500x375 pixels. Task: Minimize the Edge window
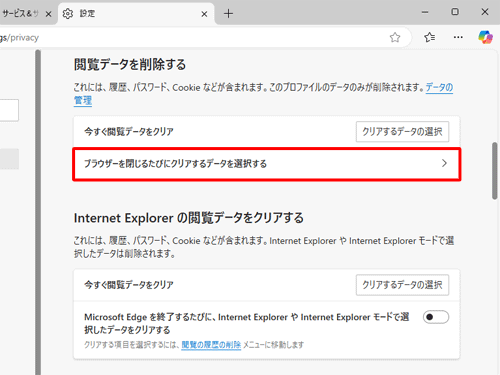[x=425, y=12]
